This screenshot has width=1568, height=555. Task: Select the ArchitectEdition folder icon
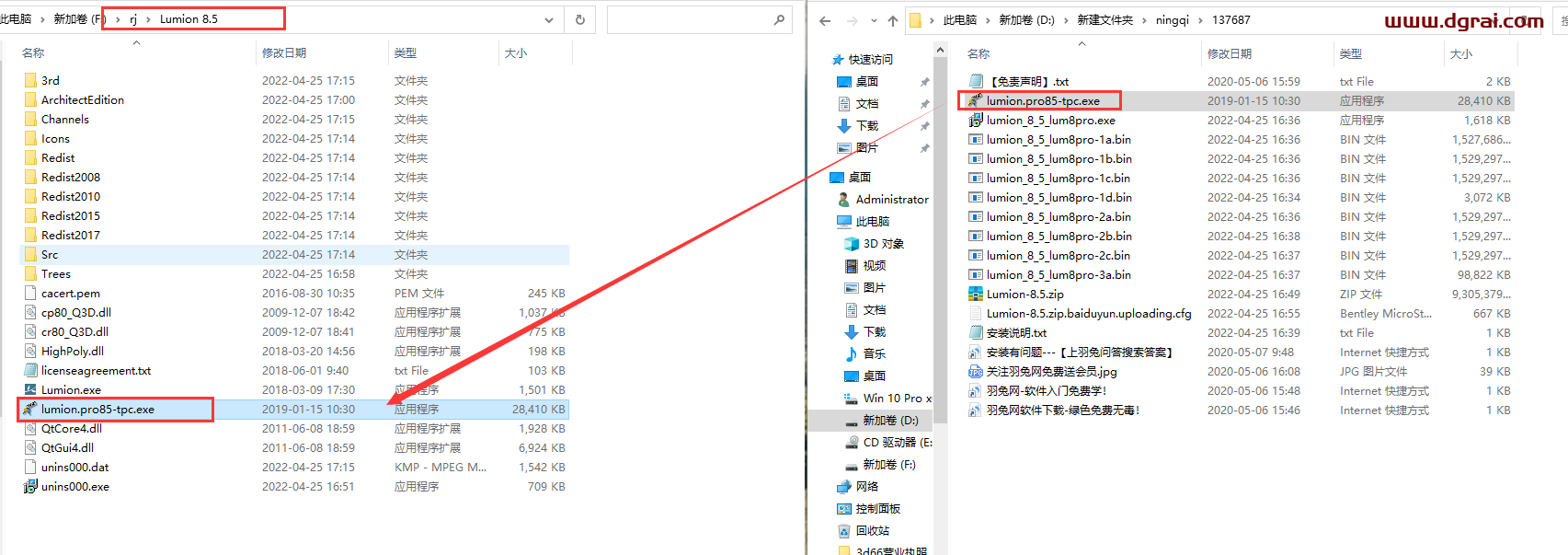tap(30, 99)
